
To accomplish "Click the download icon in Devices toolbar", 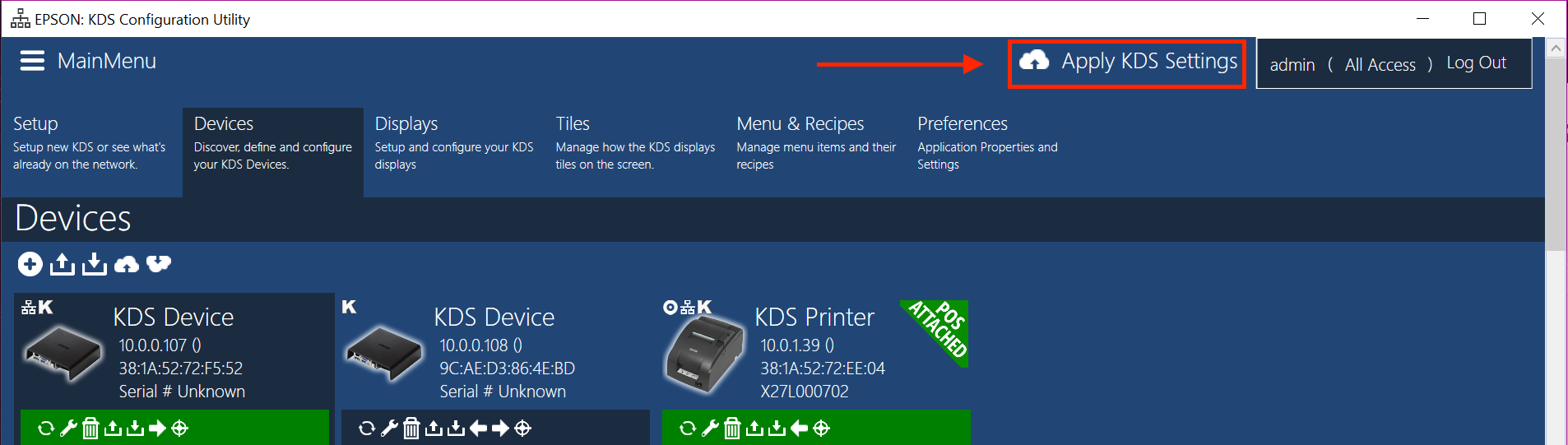I will coord(95,264).
